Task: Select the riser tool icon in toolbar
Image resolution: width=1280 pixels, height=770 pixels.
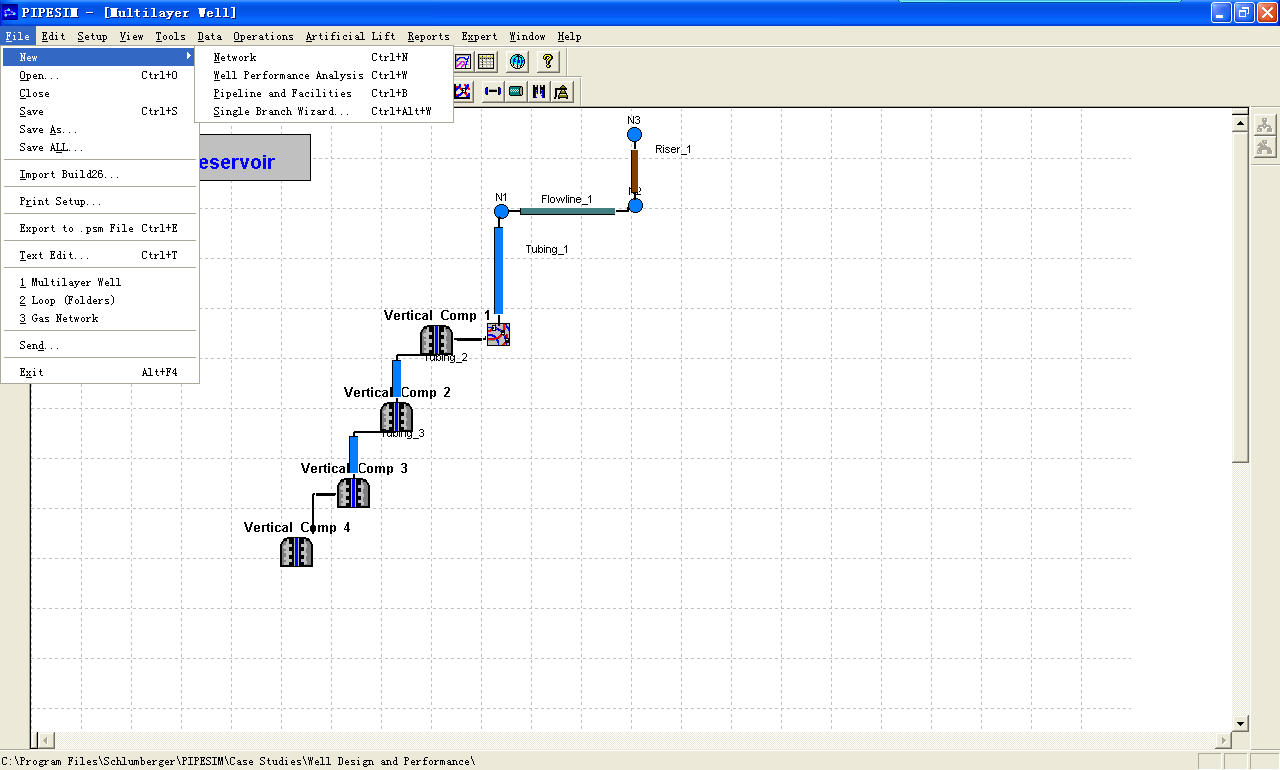Action: click(562, 91)
